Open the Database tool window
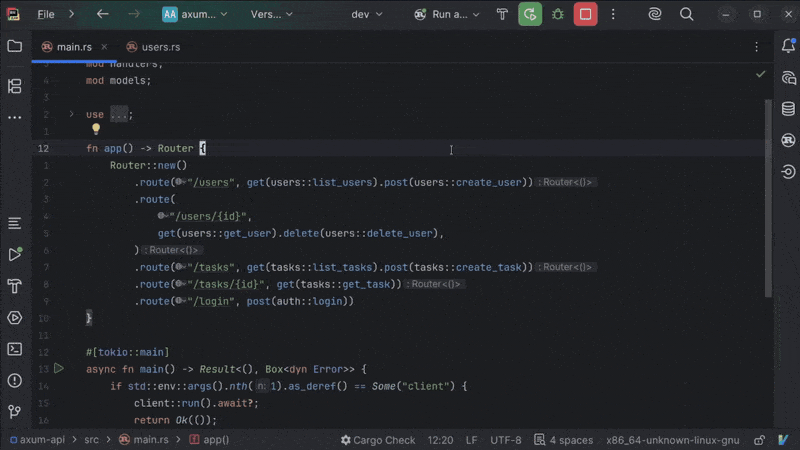Screen dimensions: 800x450 click(x=788, y=109)
